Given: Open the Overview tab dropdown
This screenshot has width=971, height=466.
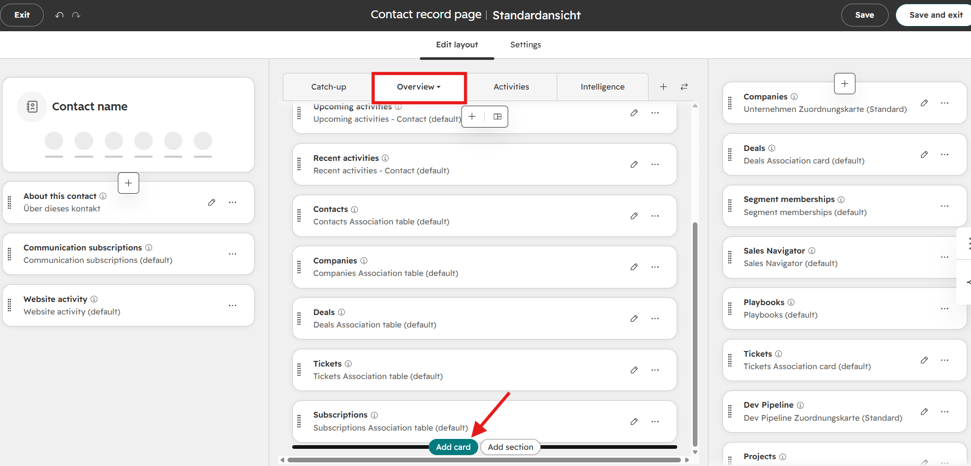Looking at the screenshot, I should (x=419, y=87).
